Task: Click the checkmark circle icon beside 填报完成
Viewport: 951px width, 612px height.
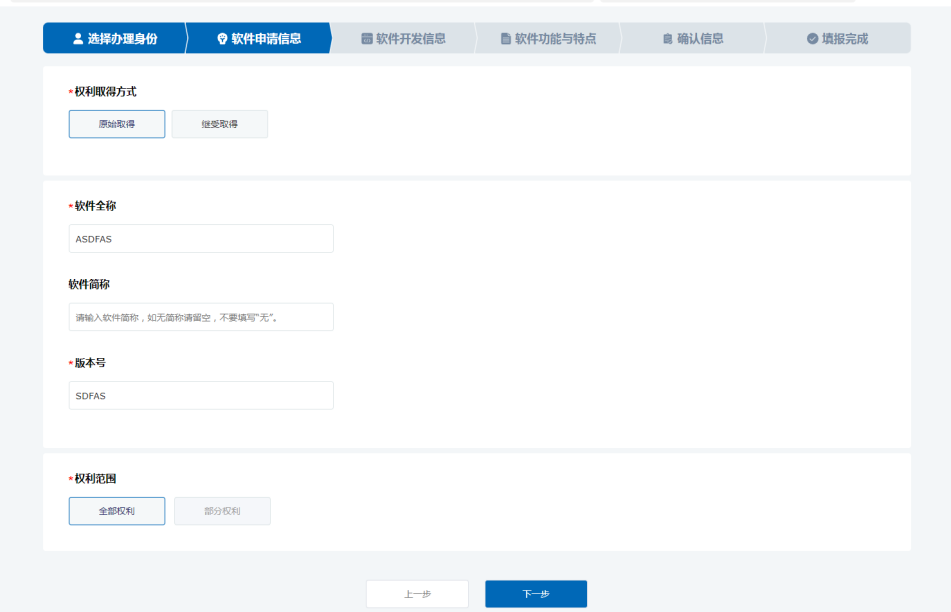Action: click(x=812, y=39)
